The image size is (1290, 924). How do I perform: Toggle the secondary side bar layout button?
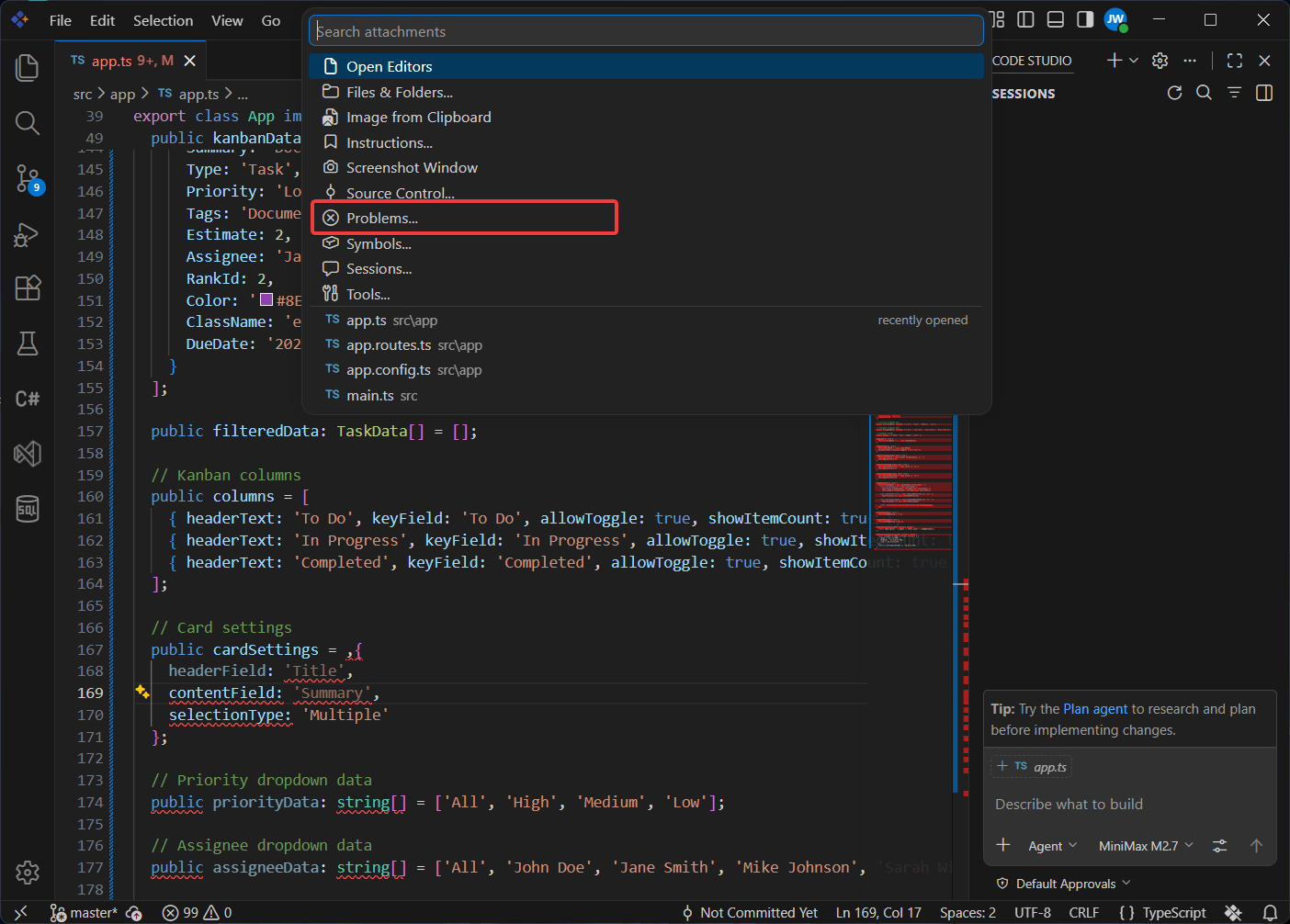tap(1085, 19)
